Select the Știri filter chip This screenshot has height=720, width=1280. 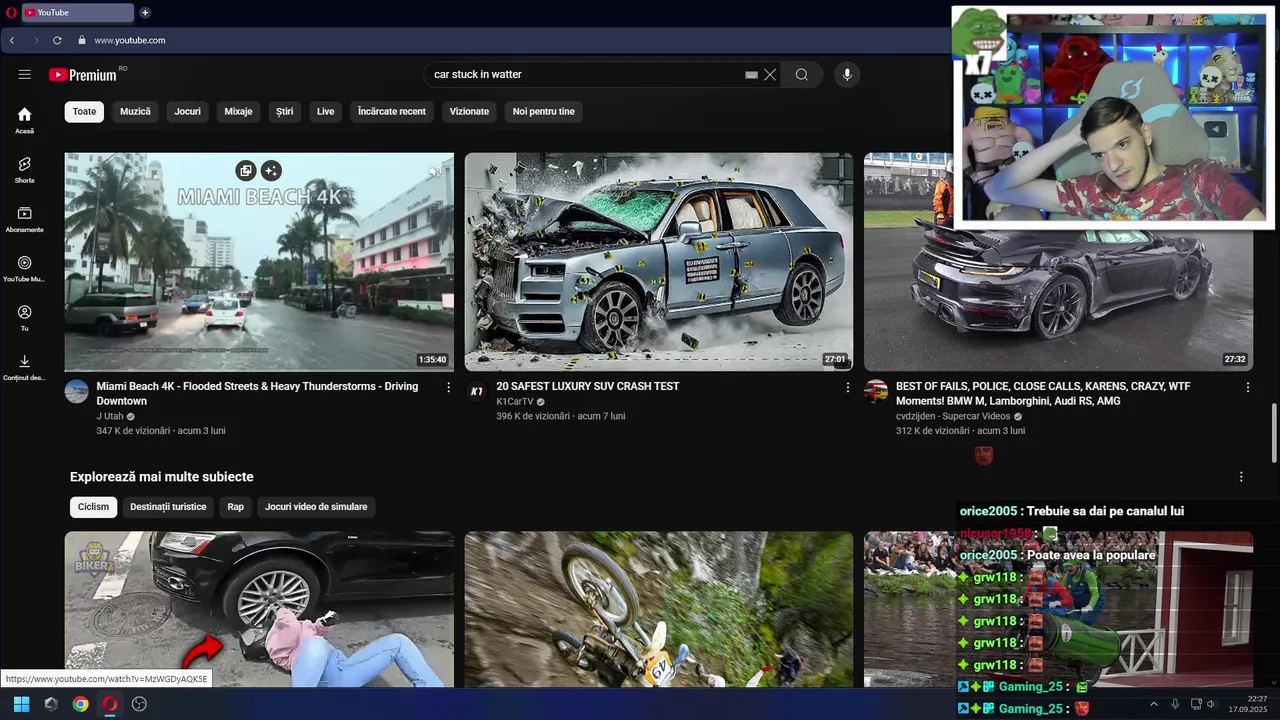[x=285, y=111]
